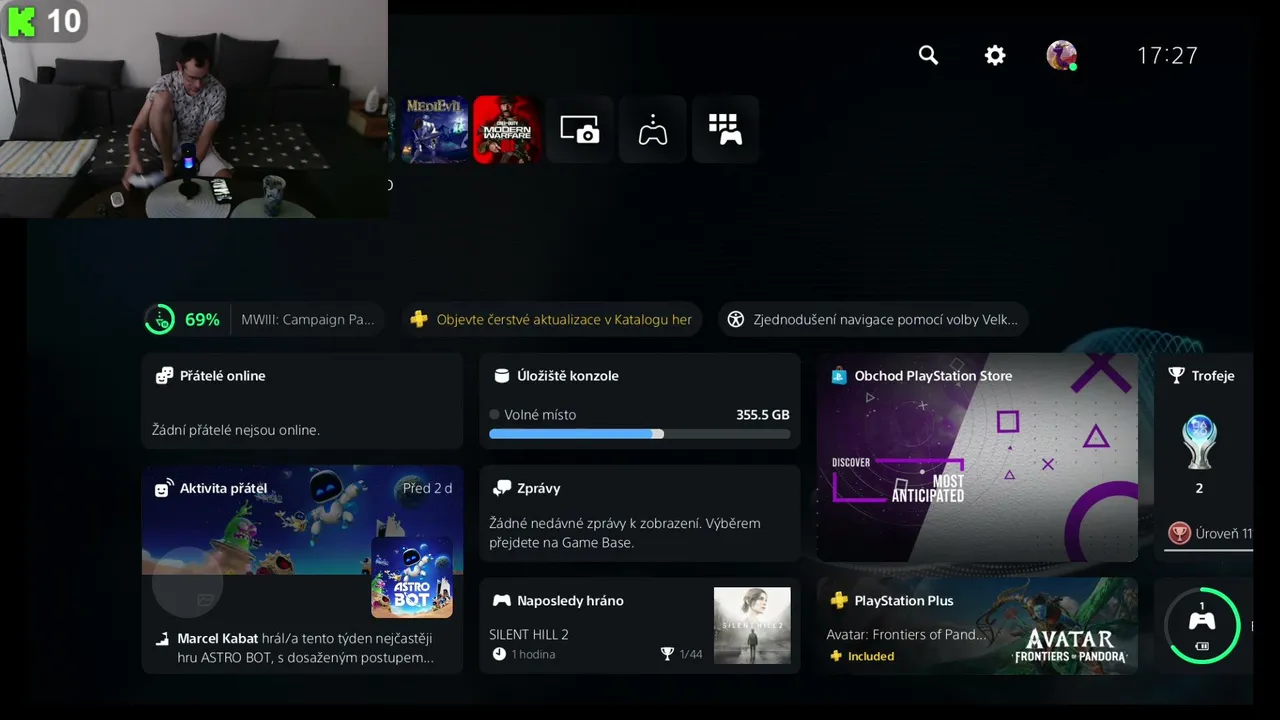1280x720 pixels.
Task: Click the Volné místo label
Action: coord(540,415)
